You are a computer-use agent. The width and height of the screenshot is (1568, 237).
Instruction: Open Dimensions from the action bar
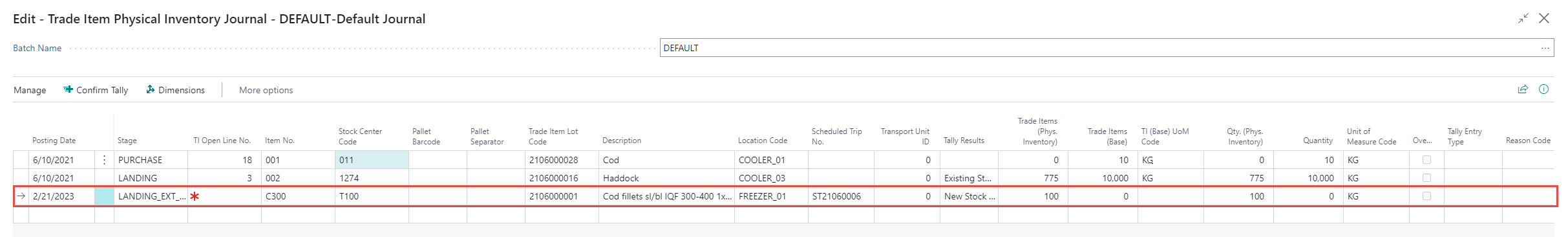pyautogui.click(x=176, y=90)
